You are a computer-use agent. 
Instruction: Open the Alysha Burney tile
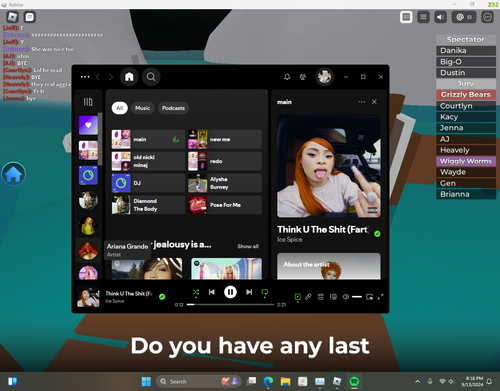pyautogui.click(x=225, y=183)
